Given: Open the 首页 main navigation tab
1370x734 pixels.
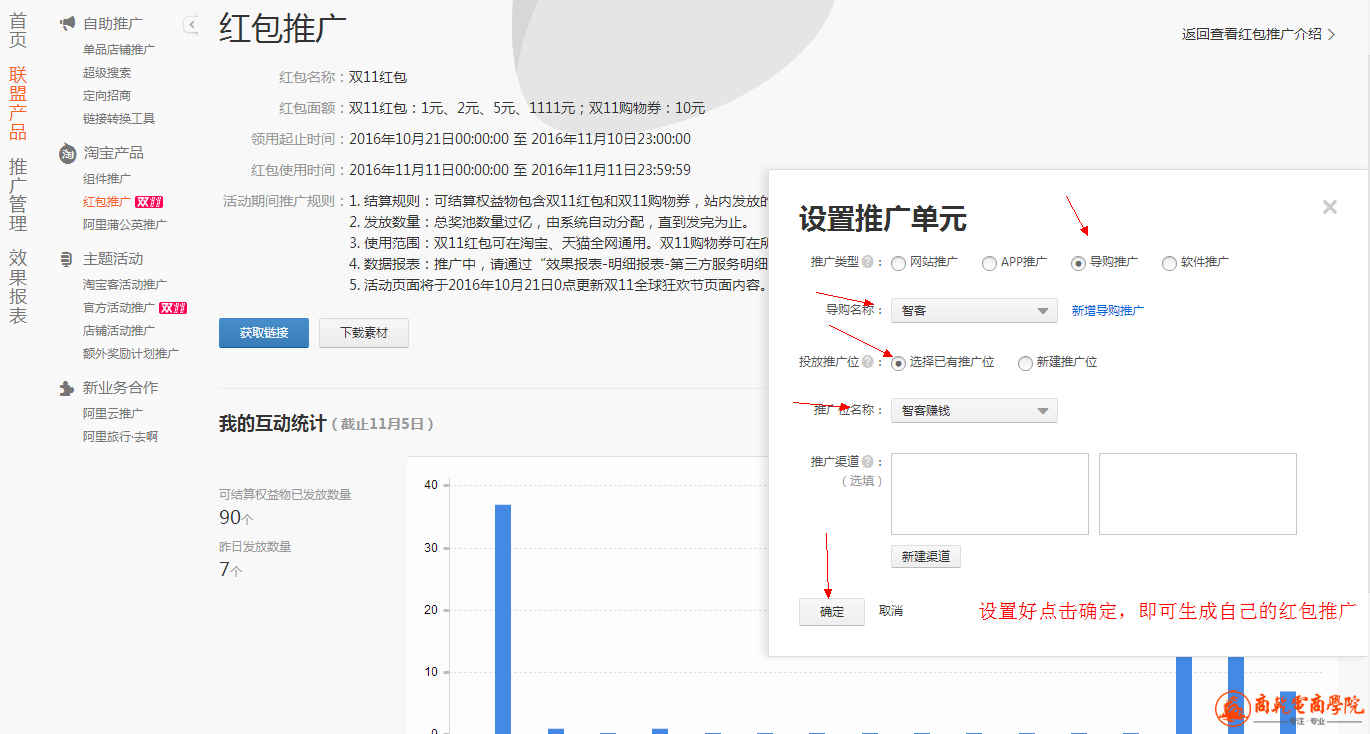Looking at the screenshot, I should click(x=18, y=30).
